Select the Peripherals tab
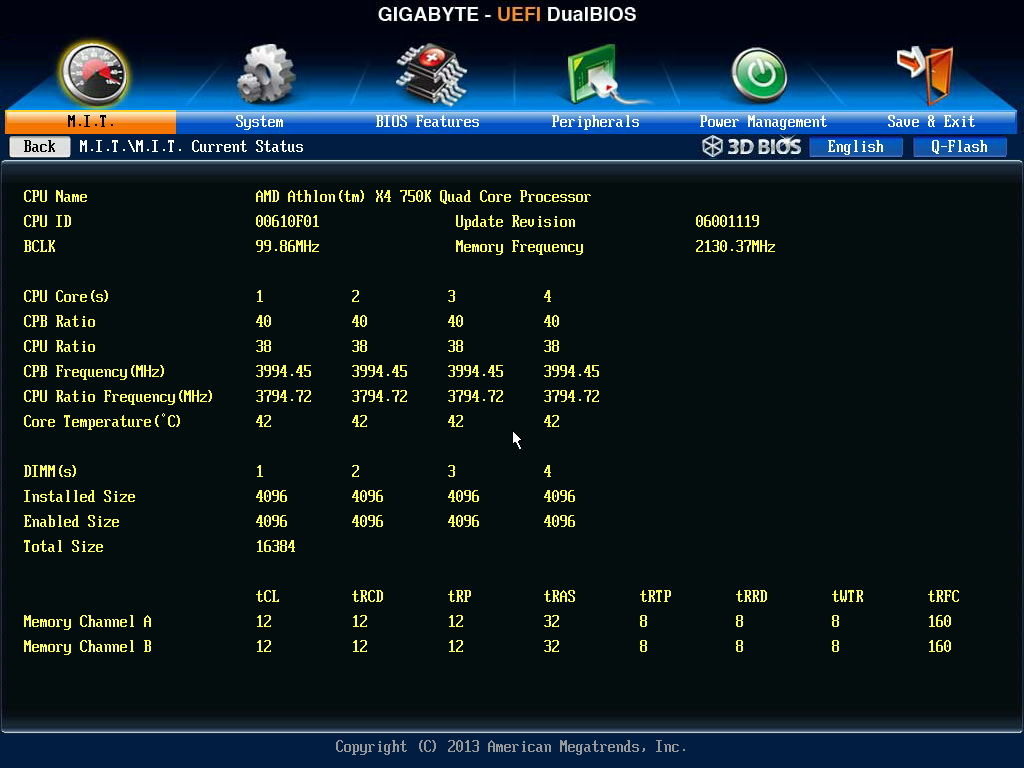Viewport: 1024px width, 768px height. tap(595, 121)
